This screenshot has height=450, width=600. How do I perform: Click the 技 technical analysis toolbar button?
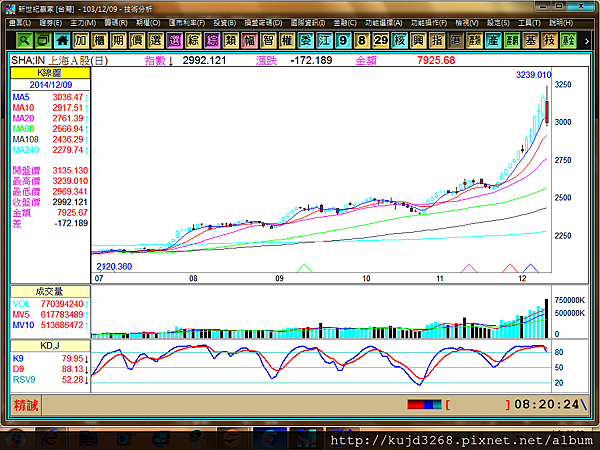point(549,40)
